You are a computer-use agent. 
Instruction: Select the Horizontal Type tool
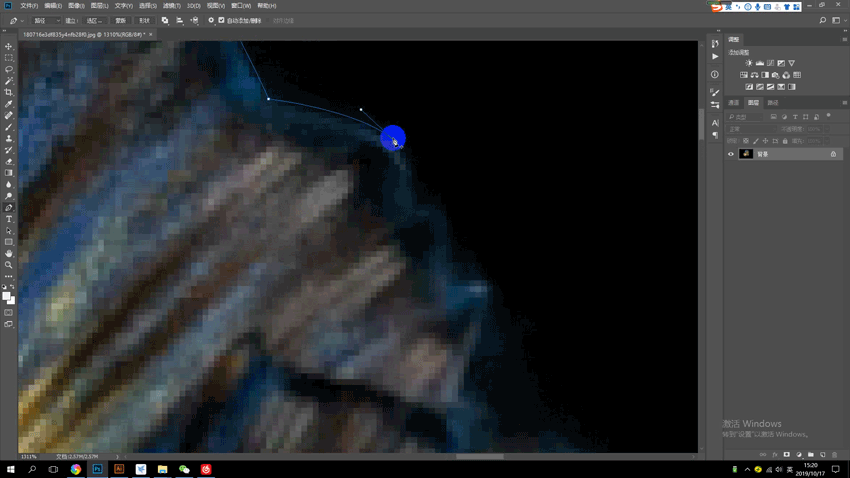tap(9, 219)
